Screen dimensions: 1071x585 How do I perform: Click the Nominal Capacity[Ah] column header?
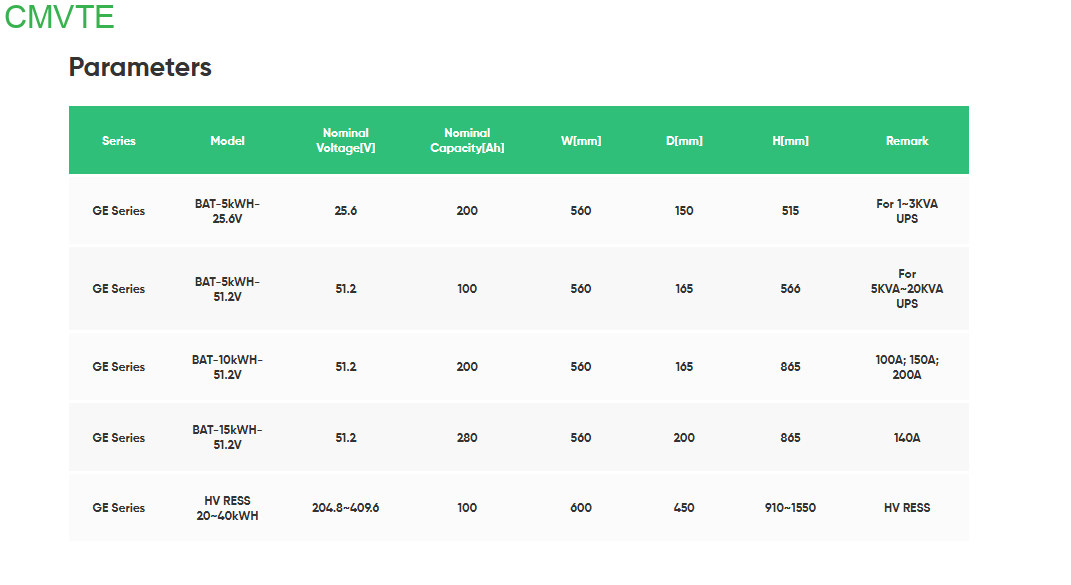(467, 140)
